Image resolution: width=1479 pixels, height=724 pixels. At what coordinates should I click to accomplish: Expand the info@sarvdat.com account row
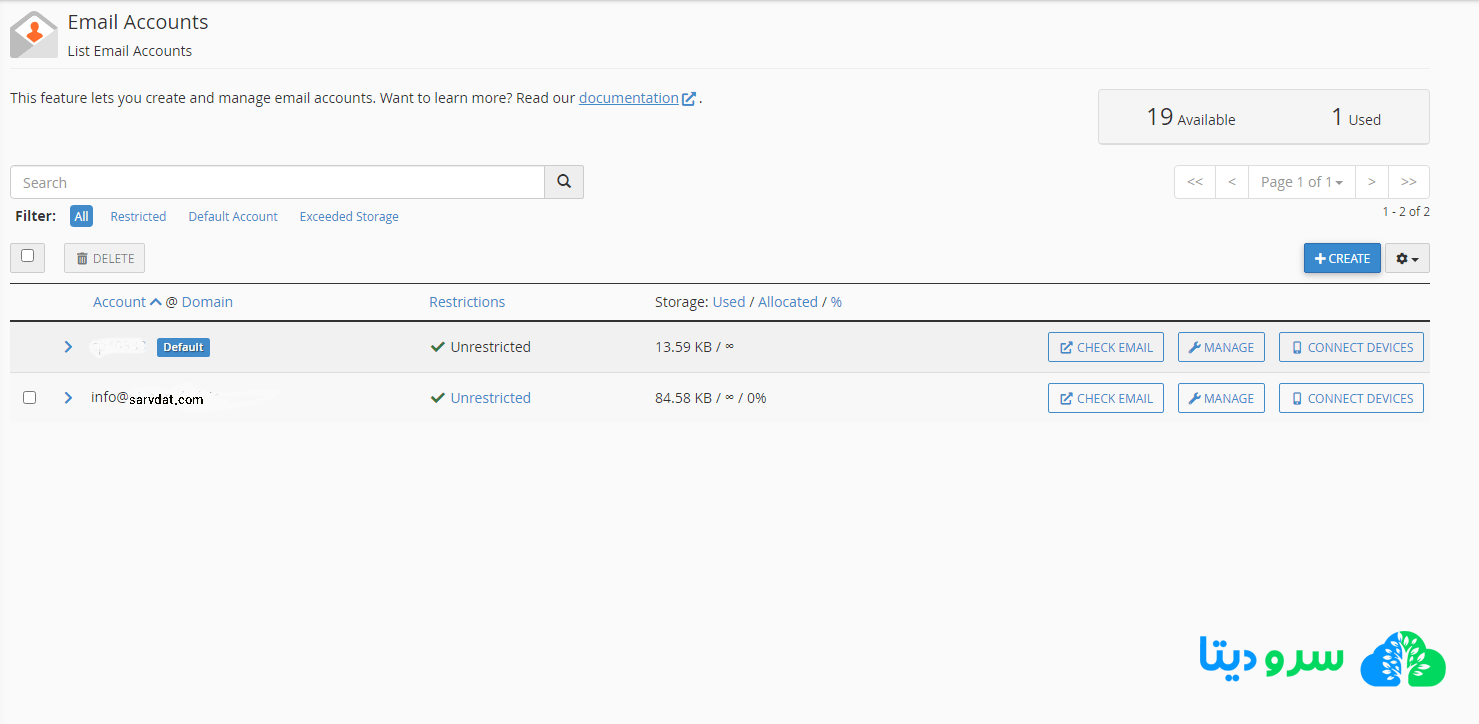(68, 398)
